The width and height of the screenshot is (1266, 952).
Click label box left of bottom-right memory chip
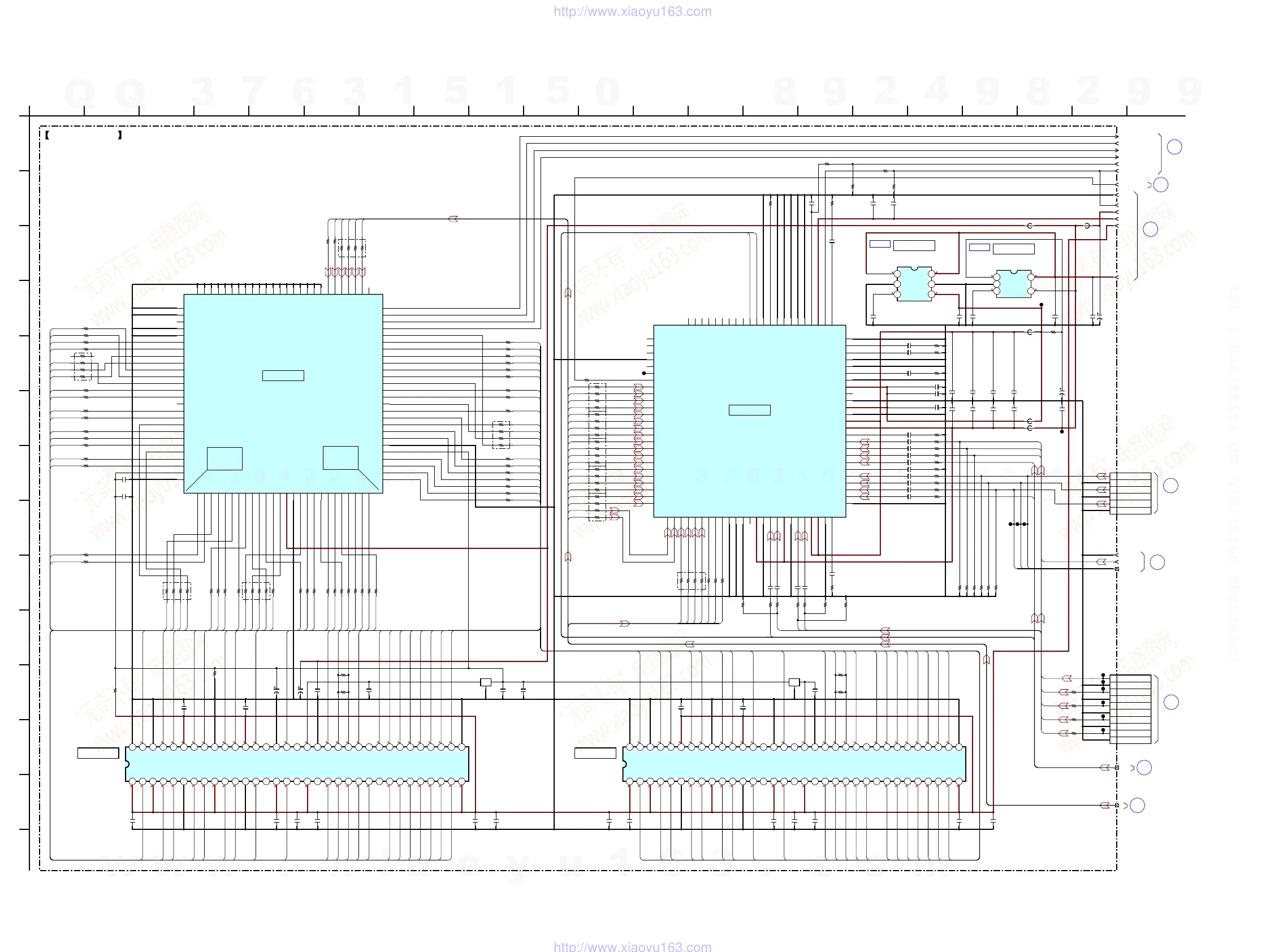(595, 753)
